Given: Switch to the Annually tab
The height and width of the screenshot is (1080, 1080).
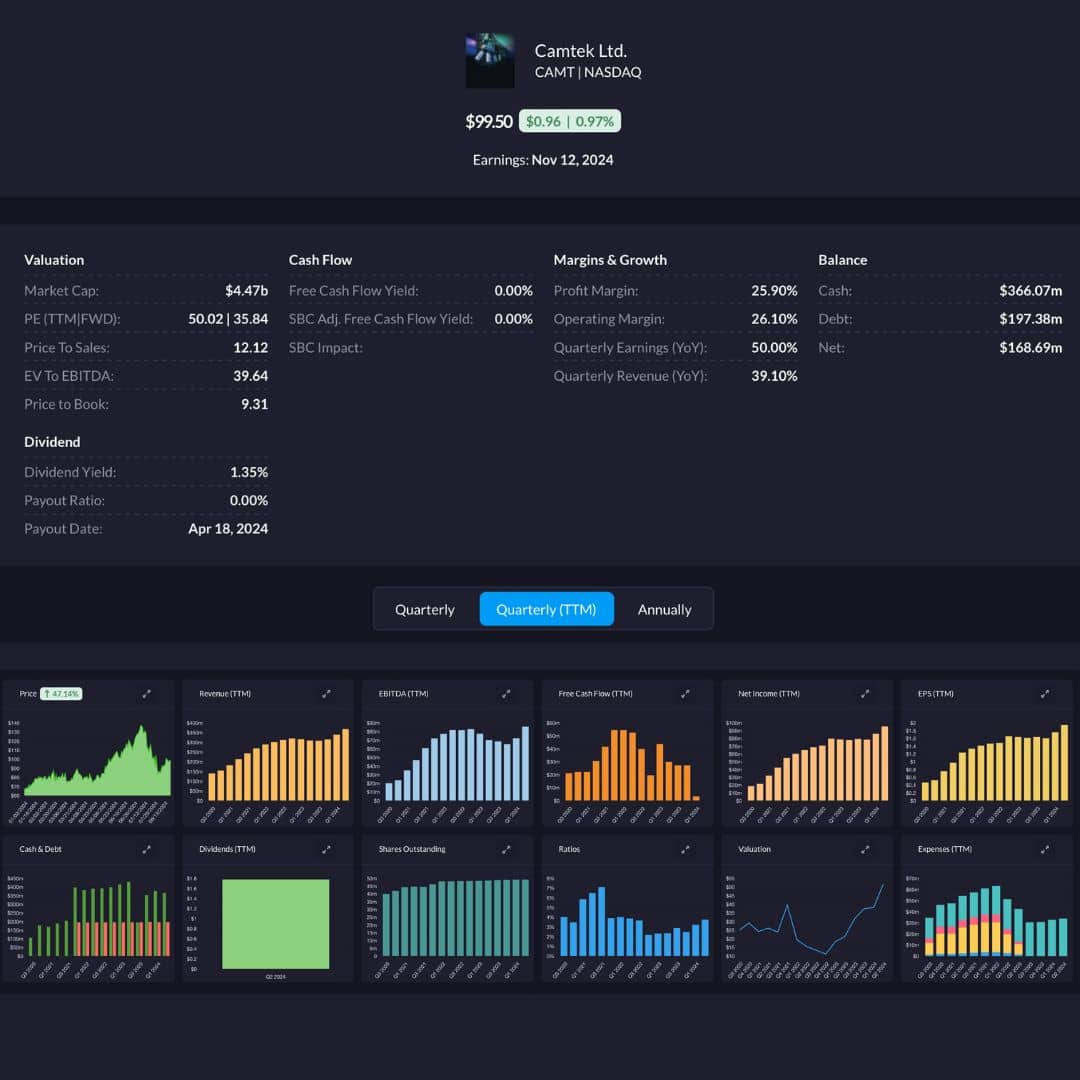Looking at the screenshot, I should coord(665,610).
